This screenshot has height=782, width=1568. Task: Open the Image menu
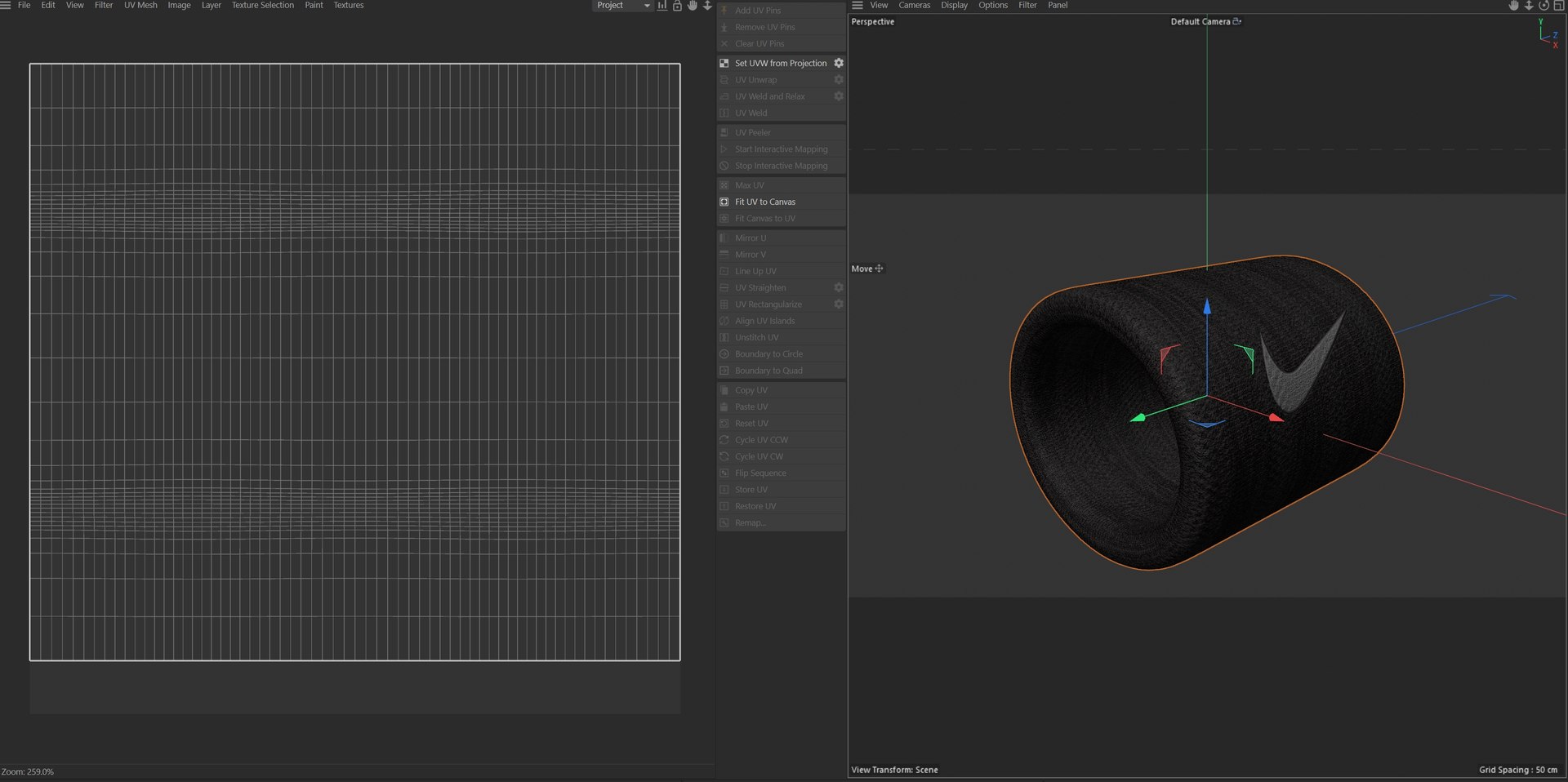click(179, 5)
